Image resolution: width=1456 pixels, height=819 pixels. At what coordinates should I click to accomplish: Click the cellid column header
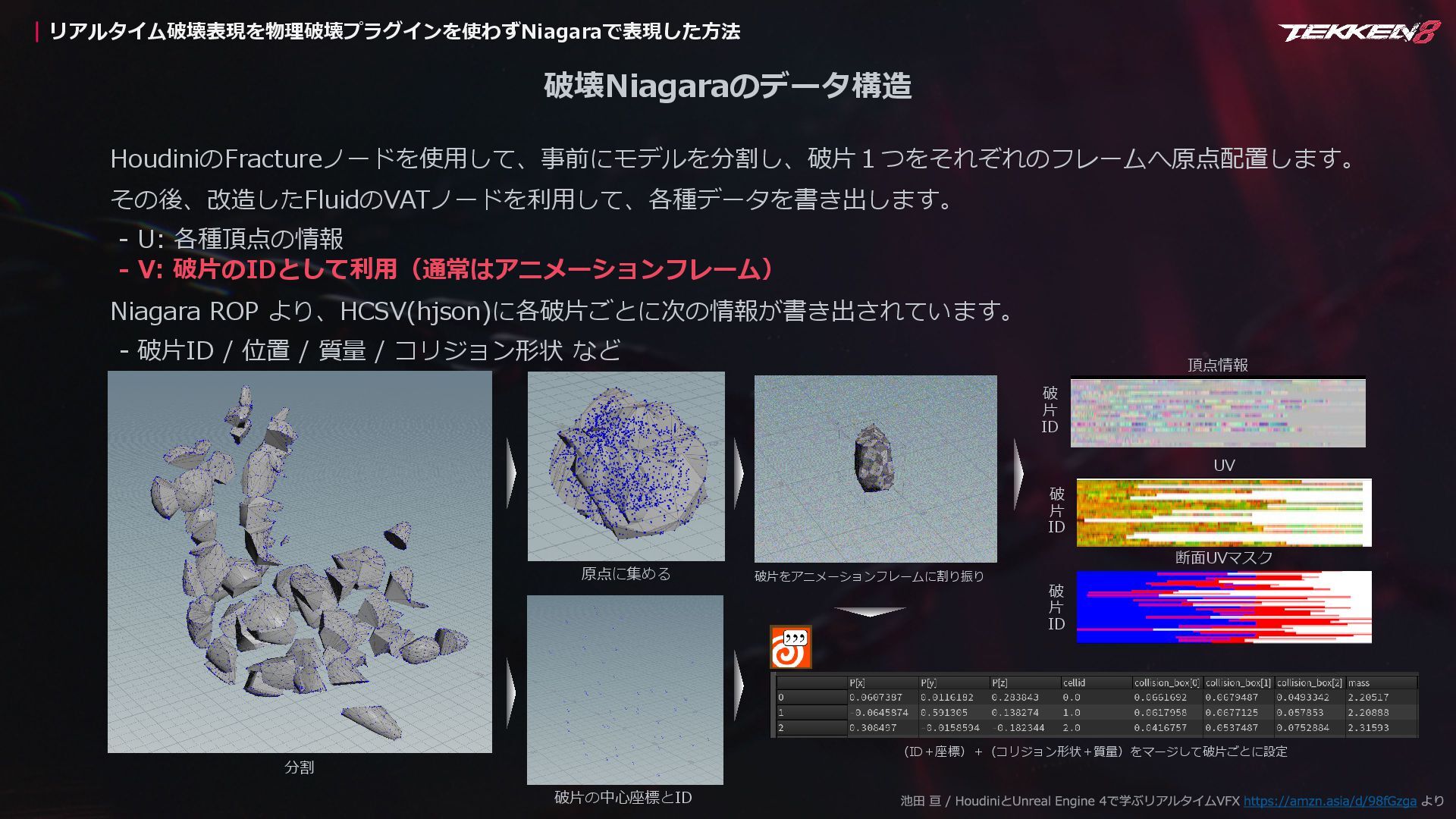pos(1074,682)
